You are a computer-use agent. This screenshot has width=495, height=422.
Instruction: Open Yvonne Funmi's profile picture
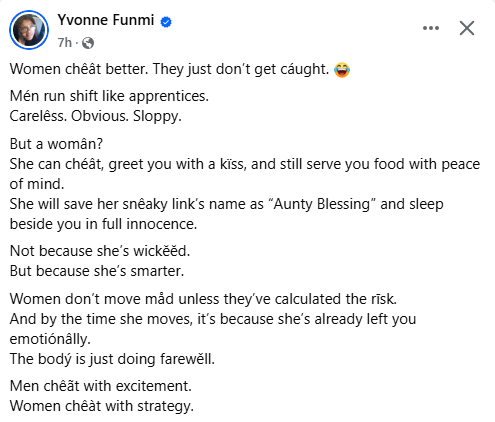tap(29, 30)
